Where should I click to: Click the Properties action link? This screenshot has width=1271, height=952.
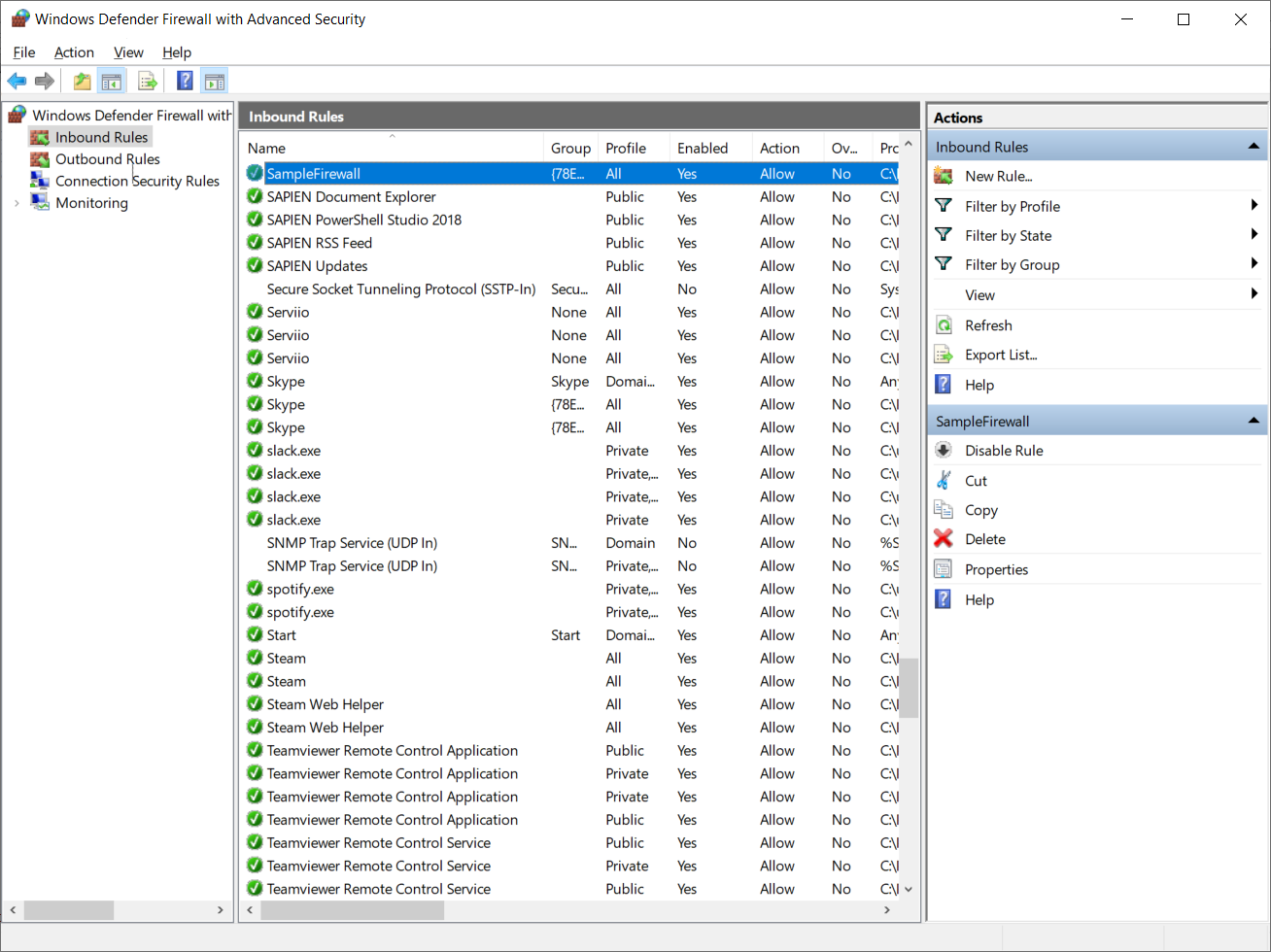point(996,569)
